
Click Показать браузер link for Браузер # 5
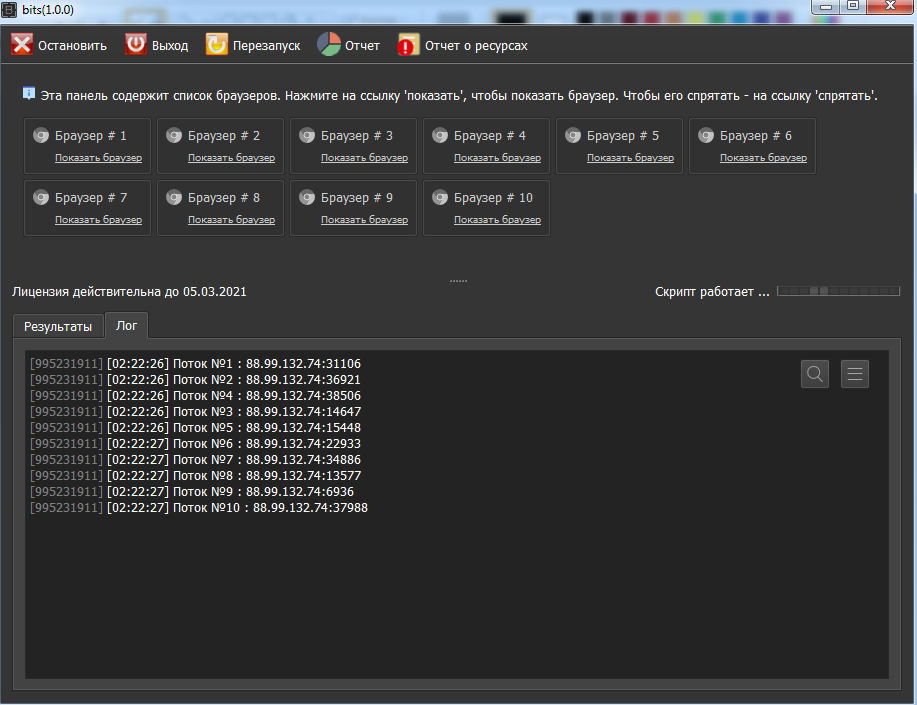click(630, 158)
